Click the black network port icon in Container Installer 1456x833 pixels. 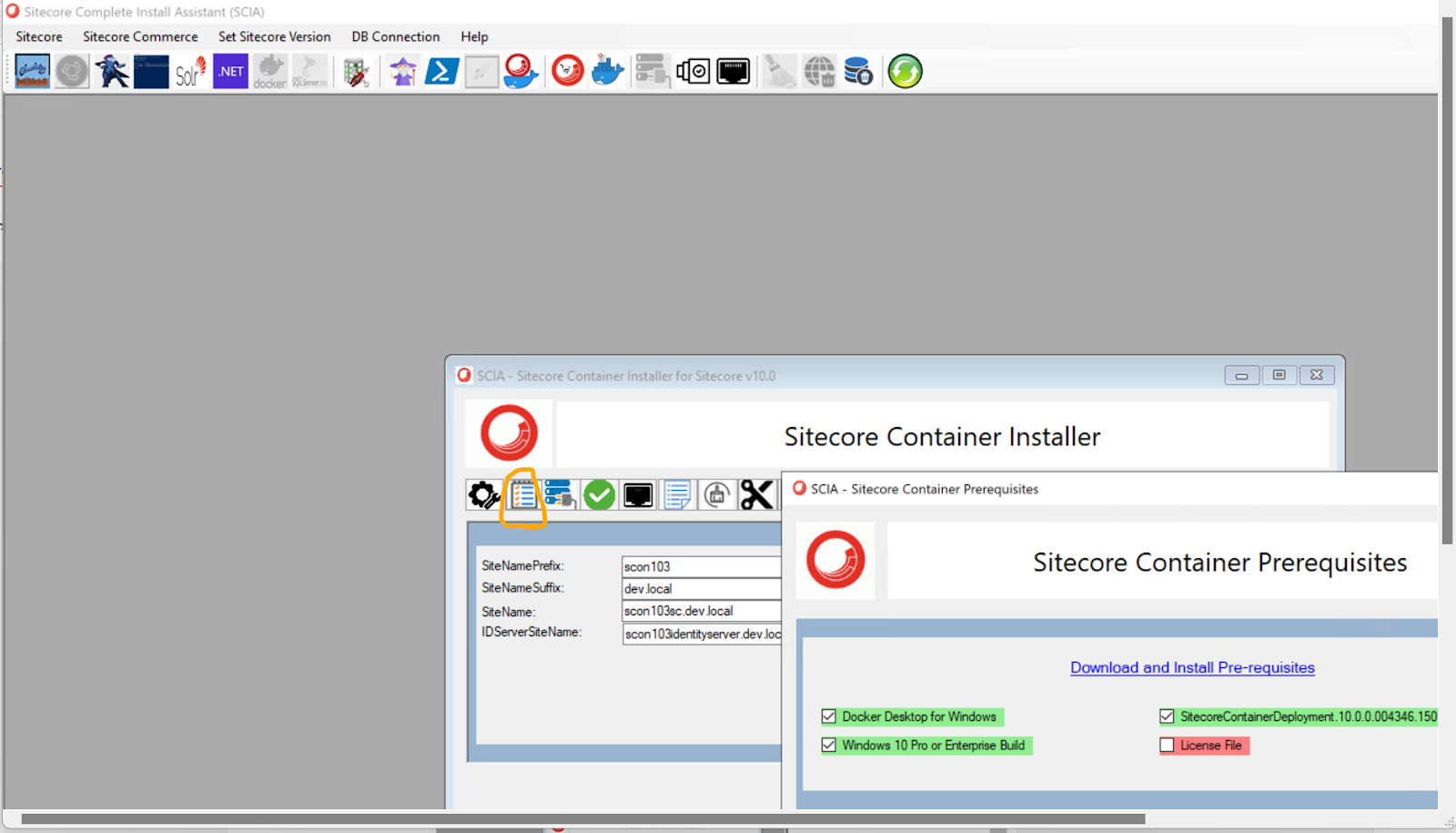[638, 495]
